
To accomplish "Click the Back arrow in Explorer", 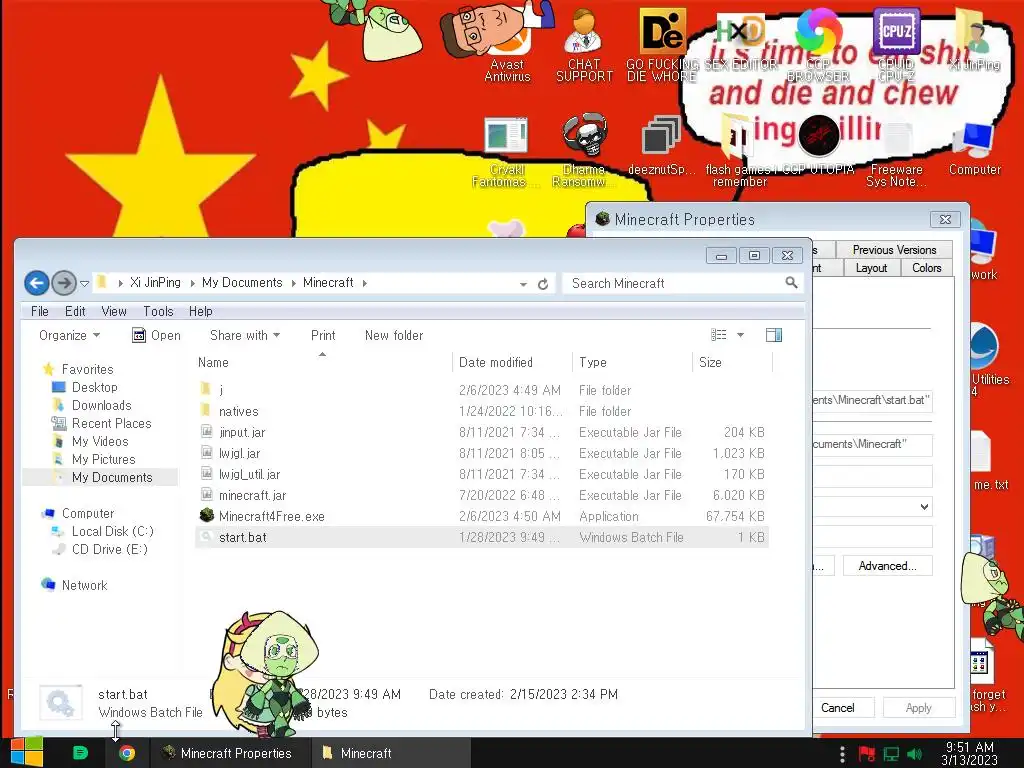I will click(37, 283).
